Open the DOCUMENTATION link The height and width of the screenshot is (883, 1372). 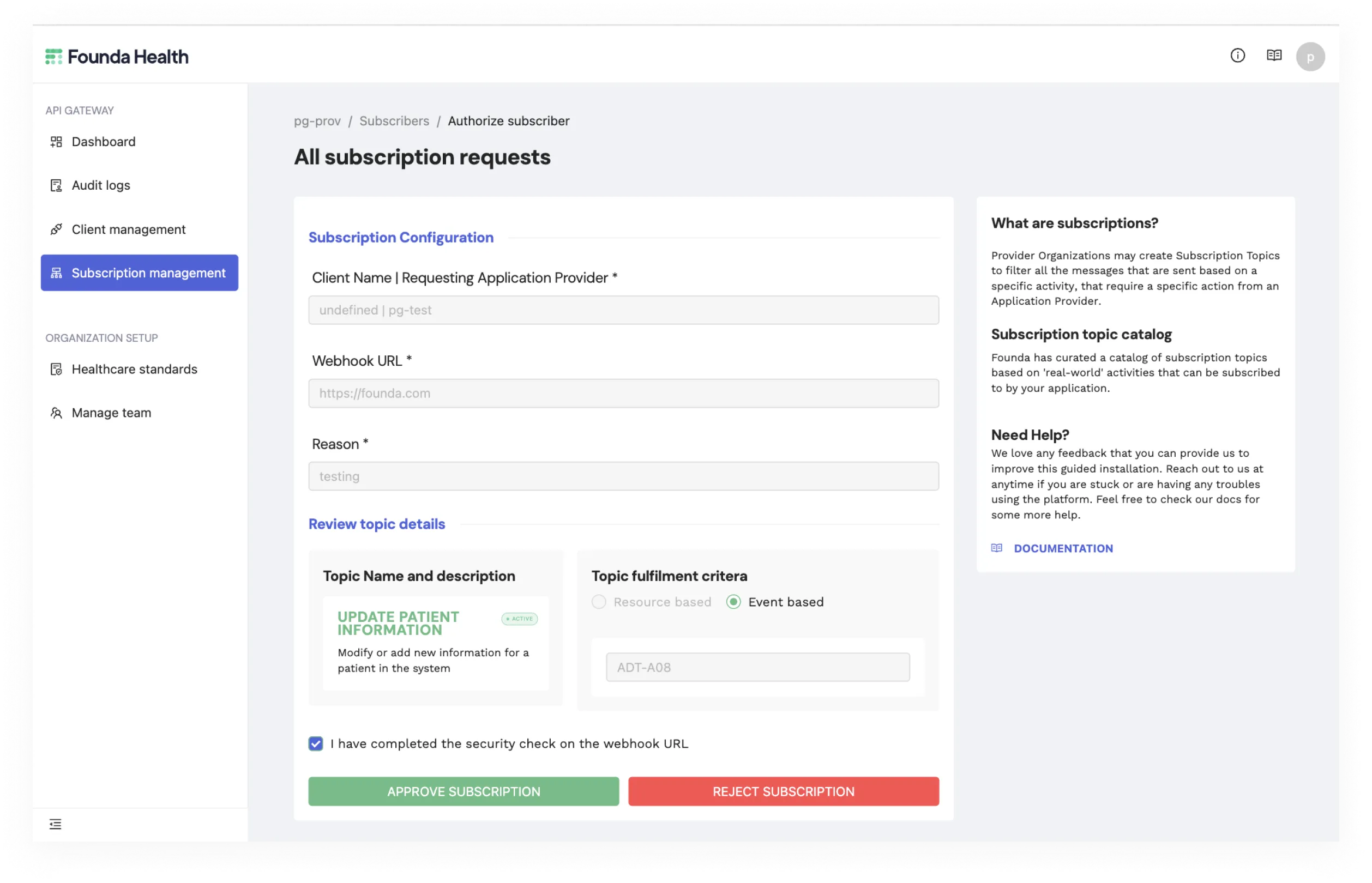(x=1063, y=549)
